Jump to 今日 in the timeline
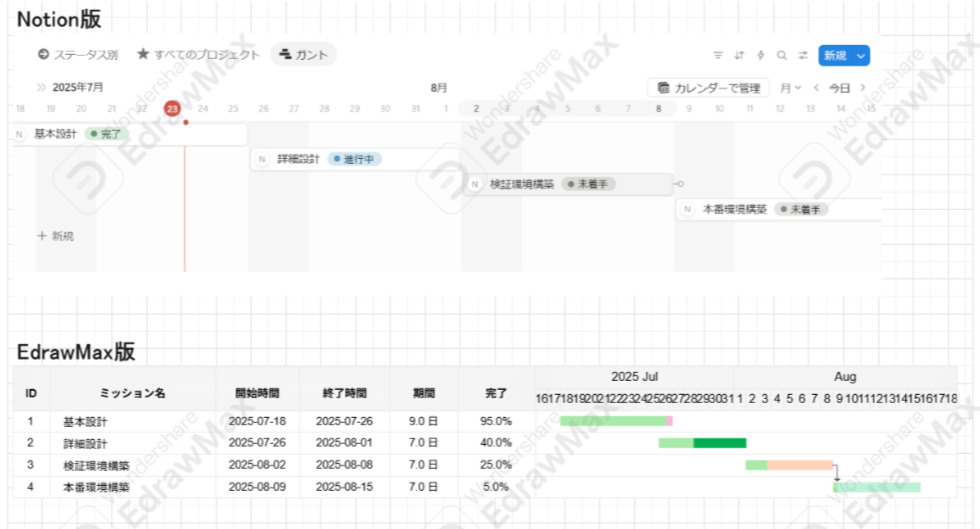 pos(839,88)
